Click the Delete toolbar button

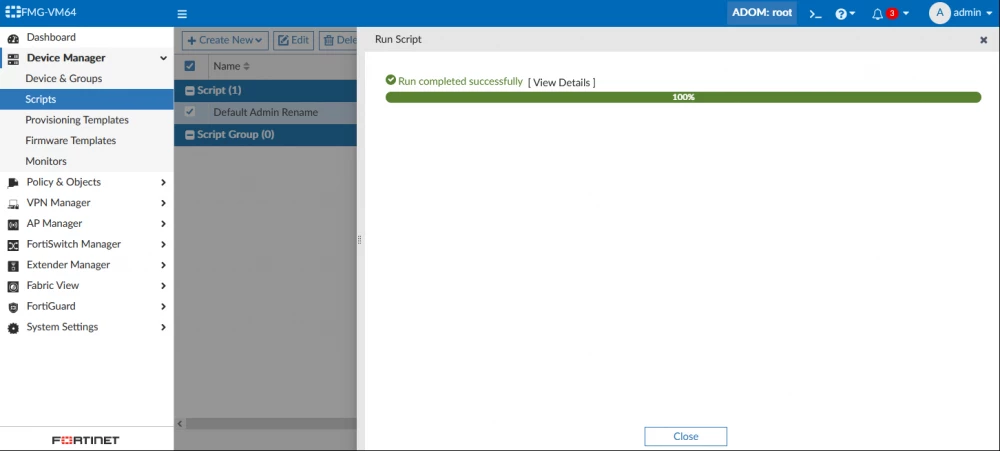(338, 40)
